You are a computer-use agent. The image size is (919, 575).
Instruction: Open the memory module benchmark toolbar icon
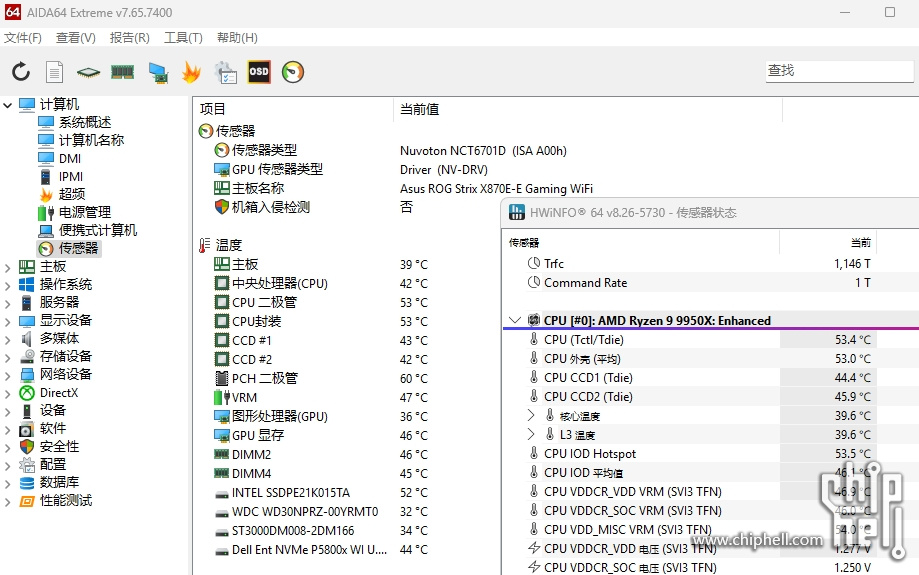coord(122,72)
